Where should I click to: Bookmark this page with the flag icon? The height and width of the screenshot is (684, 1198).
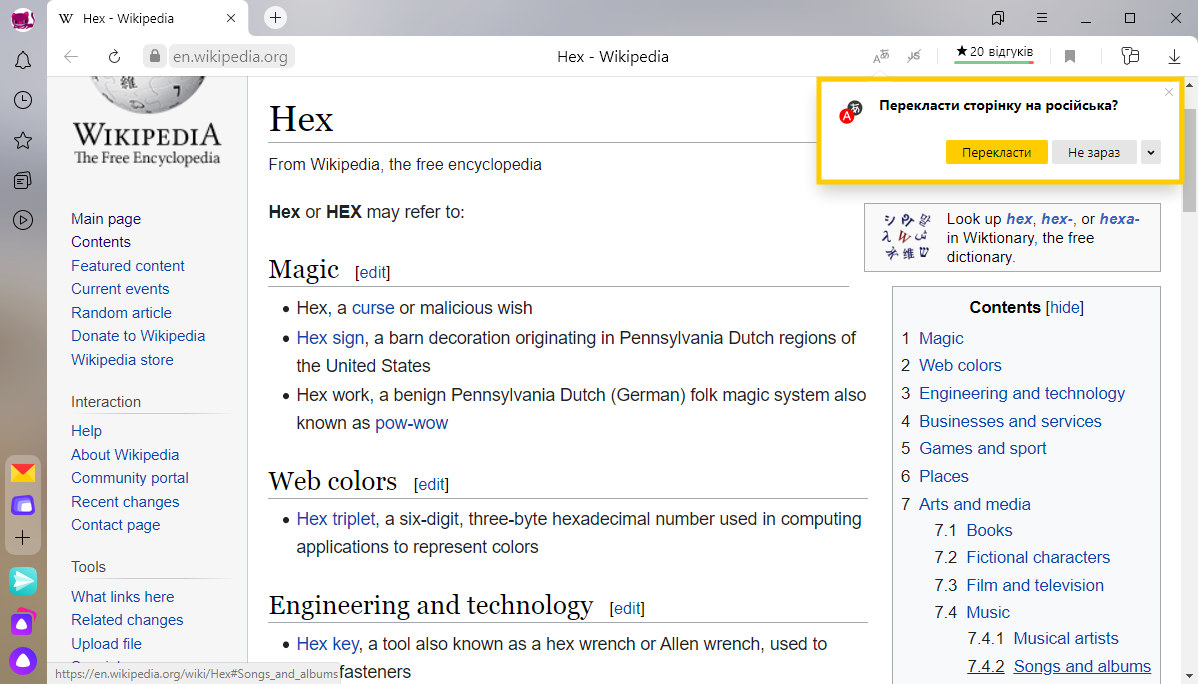[x=1070, y=57]
